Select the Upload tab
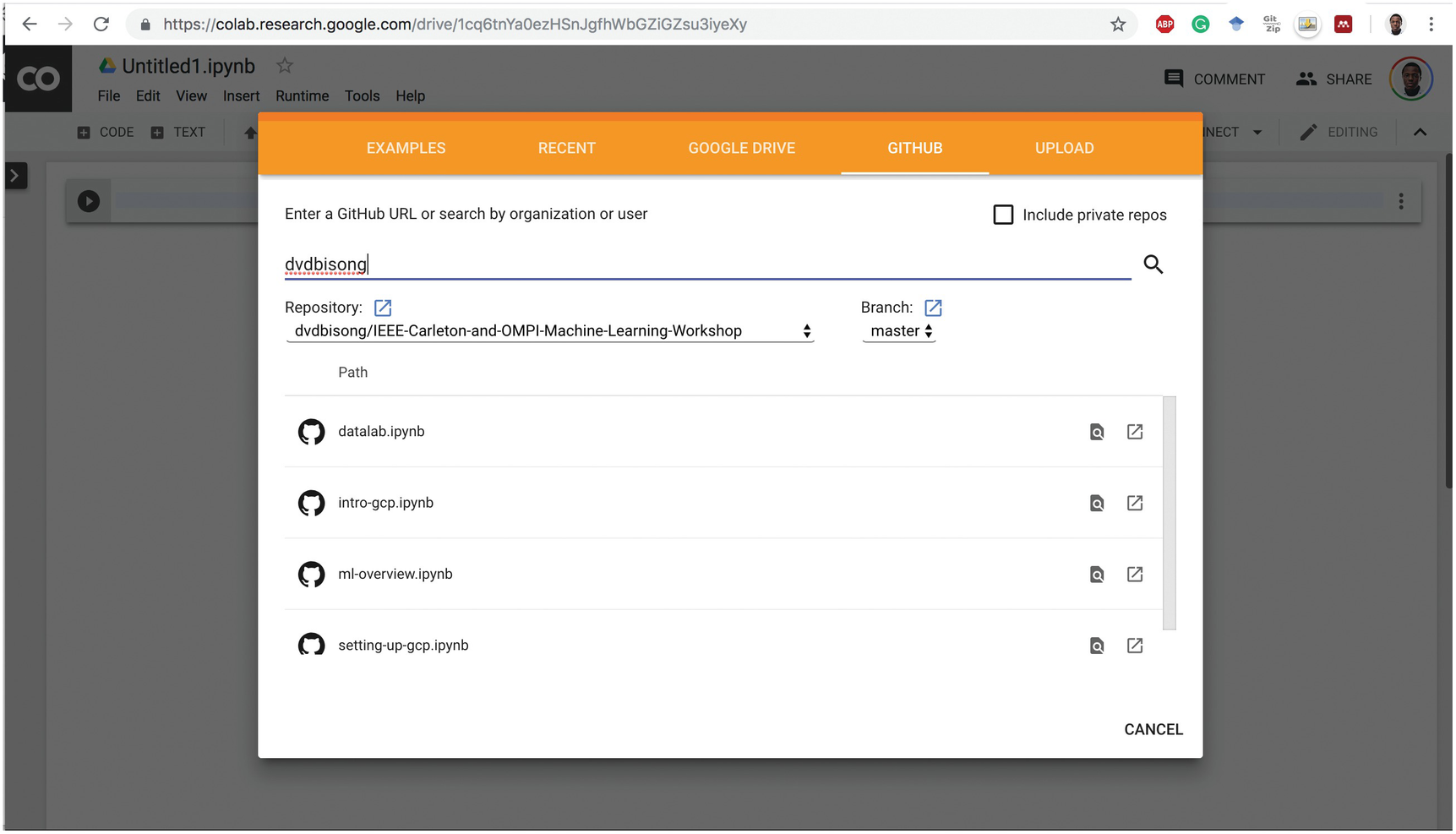 point(1064,148)
